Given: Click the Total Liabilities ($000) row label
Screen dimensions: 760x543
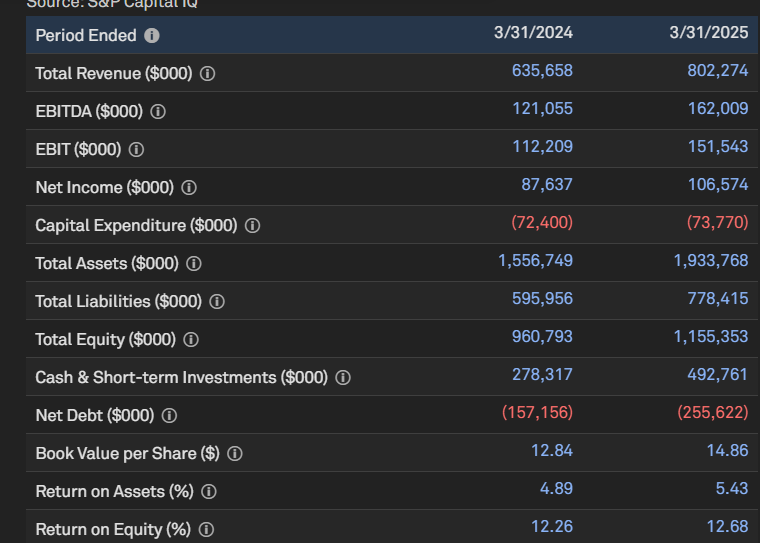Looking at the screenshot, I should (x=118, y=302).
